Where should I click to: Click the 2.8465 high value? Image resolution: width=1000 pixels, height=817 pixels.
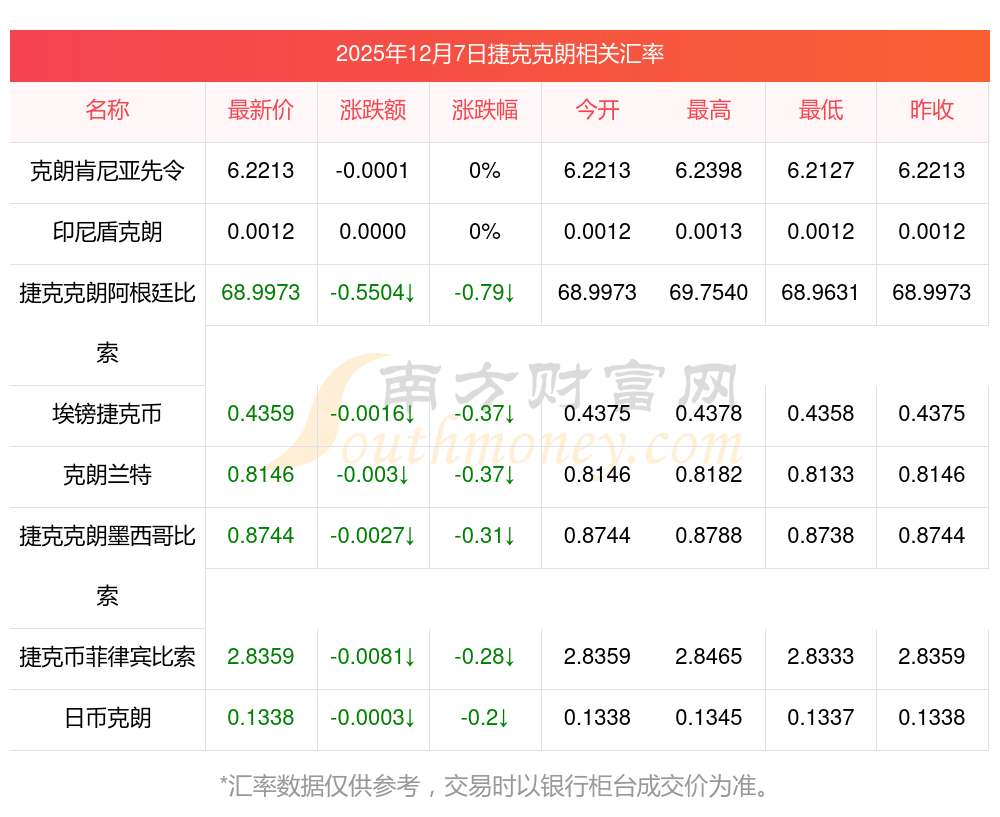point(709,656)
